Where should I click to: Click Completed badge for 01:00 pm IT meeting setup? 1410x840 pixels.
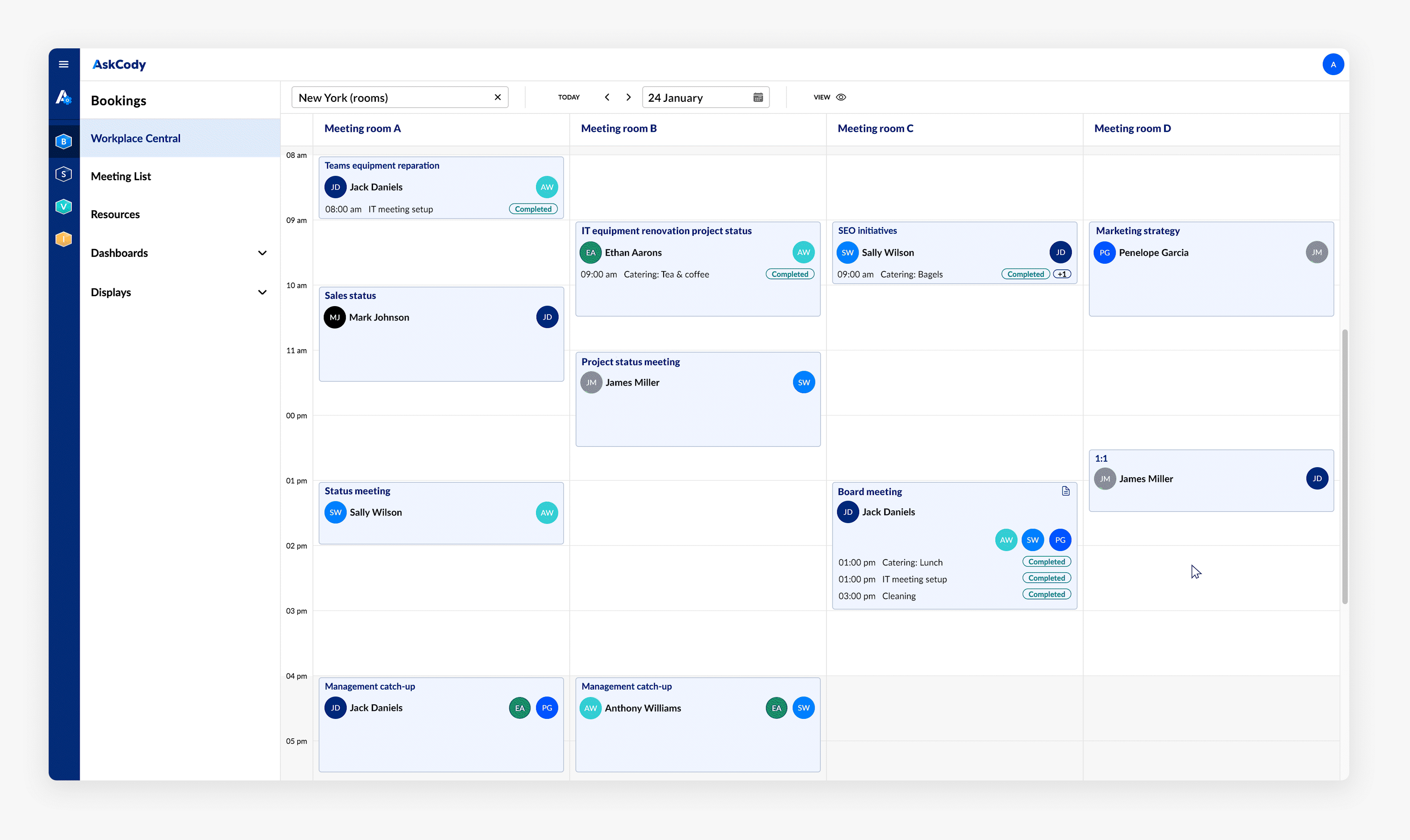point(1047,578)
